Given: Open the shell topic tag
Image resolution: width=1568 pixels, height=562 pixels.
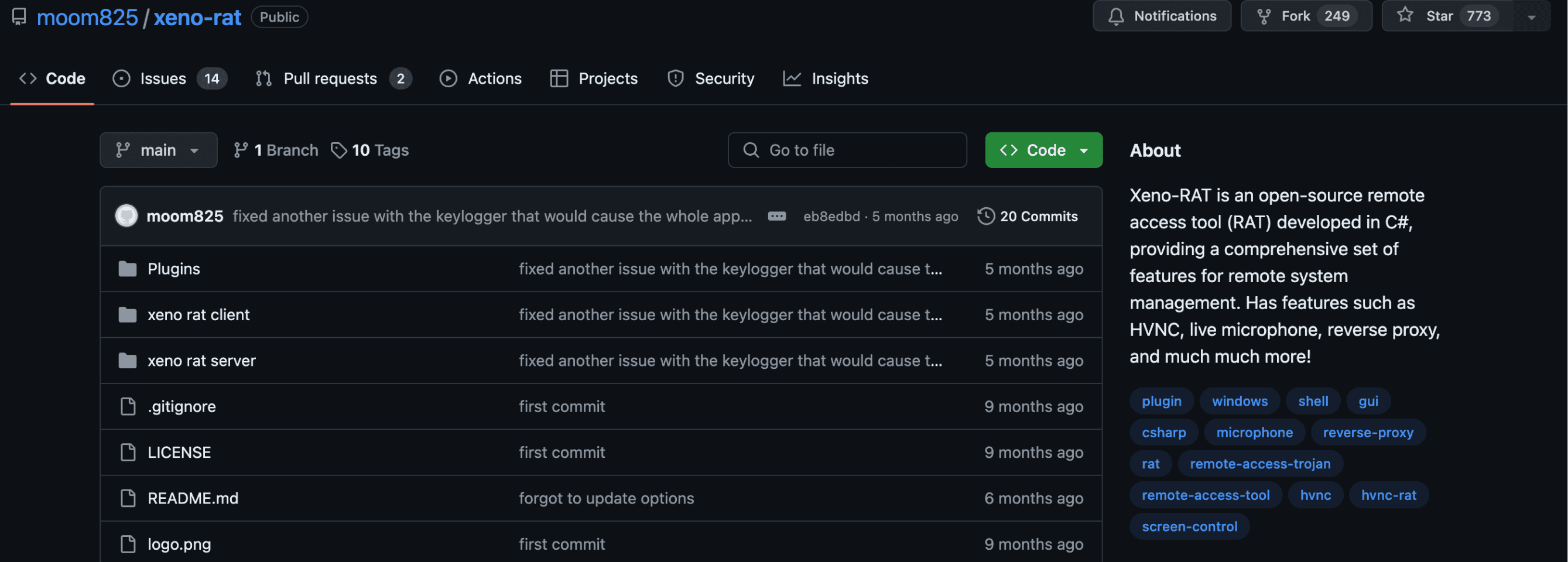Looking at the screenshot, I should (1313, 400).
